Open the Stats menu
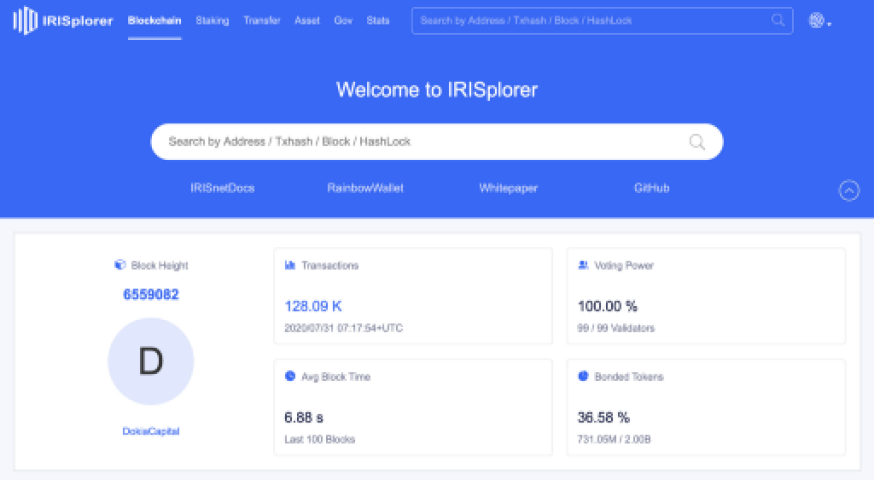The width and height of the screenshot is (874, 480). coord(378,21)
